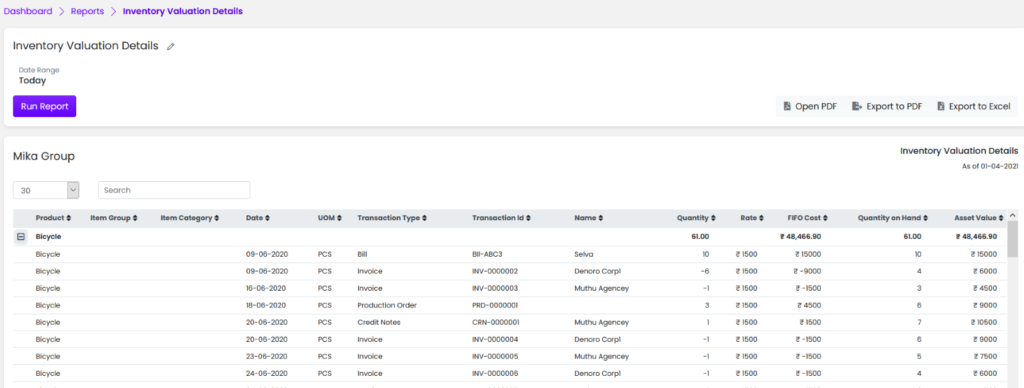1024x388 pixels.
Task: Click the table's vertical scrollbar thumb
Action: pyautogui.click(x=1012, y=239)
